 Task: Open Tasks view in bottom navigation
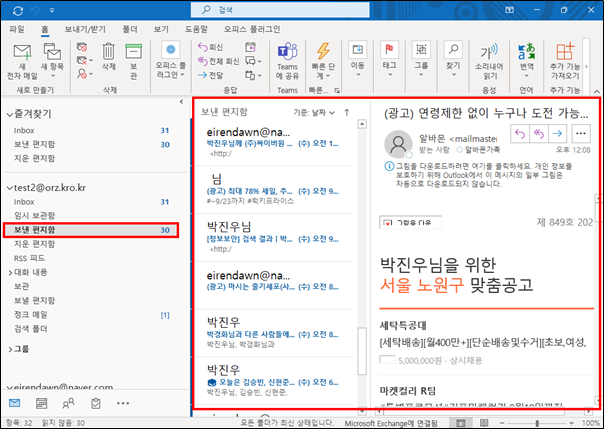[x=96, y=403]
